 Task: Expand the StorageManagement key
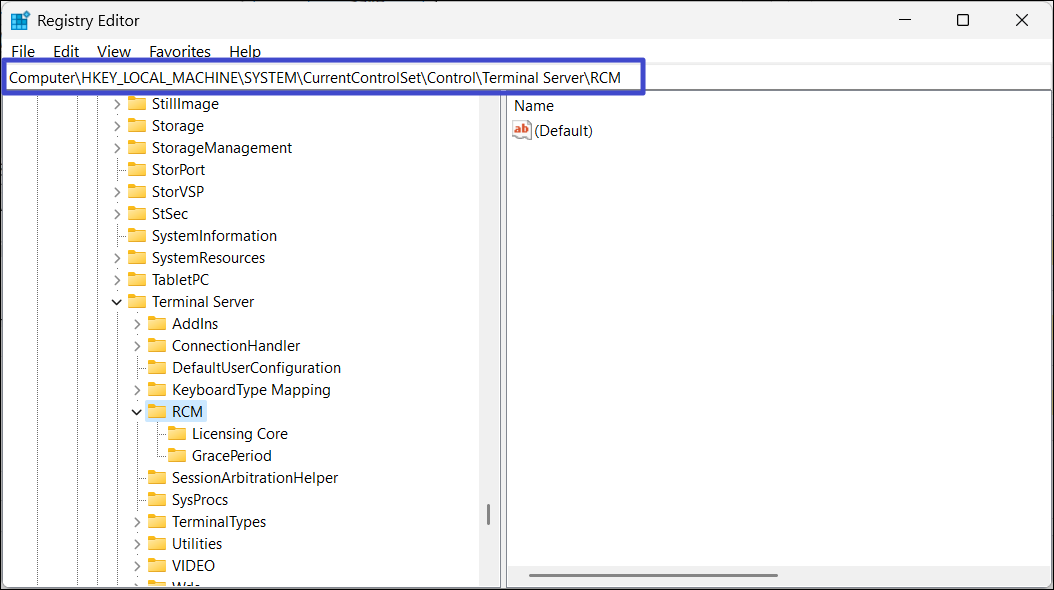coord(117,148)
